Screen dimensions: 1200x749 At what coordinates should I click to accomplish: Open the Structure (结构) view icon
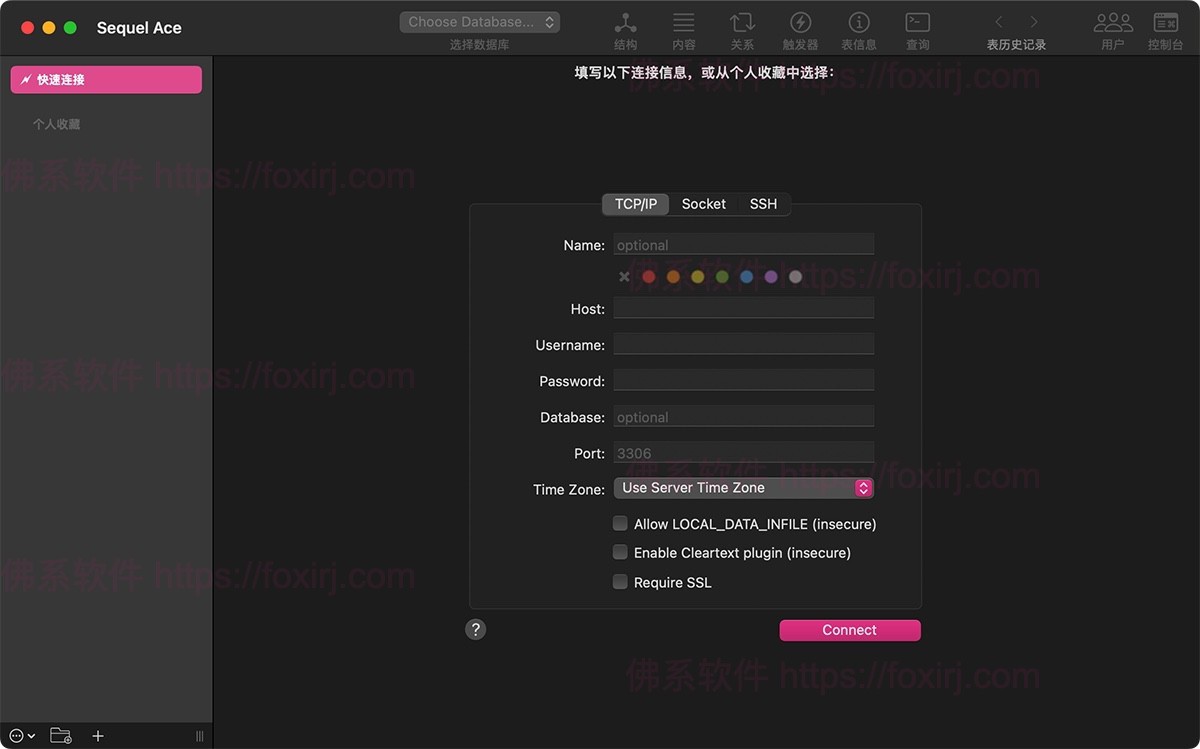tap(625, 22)
